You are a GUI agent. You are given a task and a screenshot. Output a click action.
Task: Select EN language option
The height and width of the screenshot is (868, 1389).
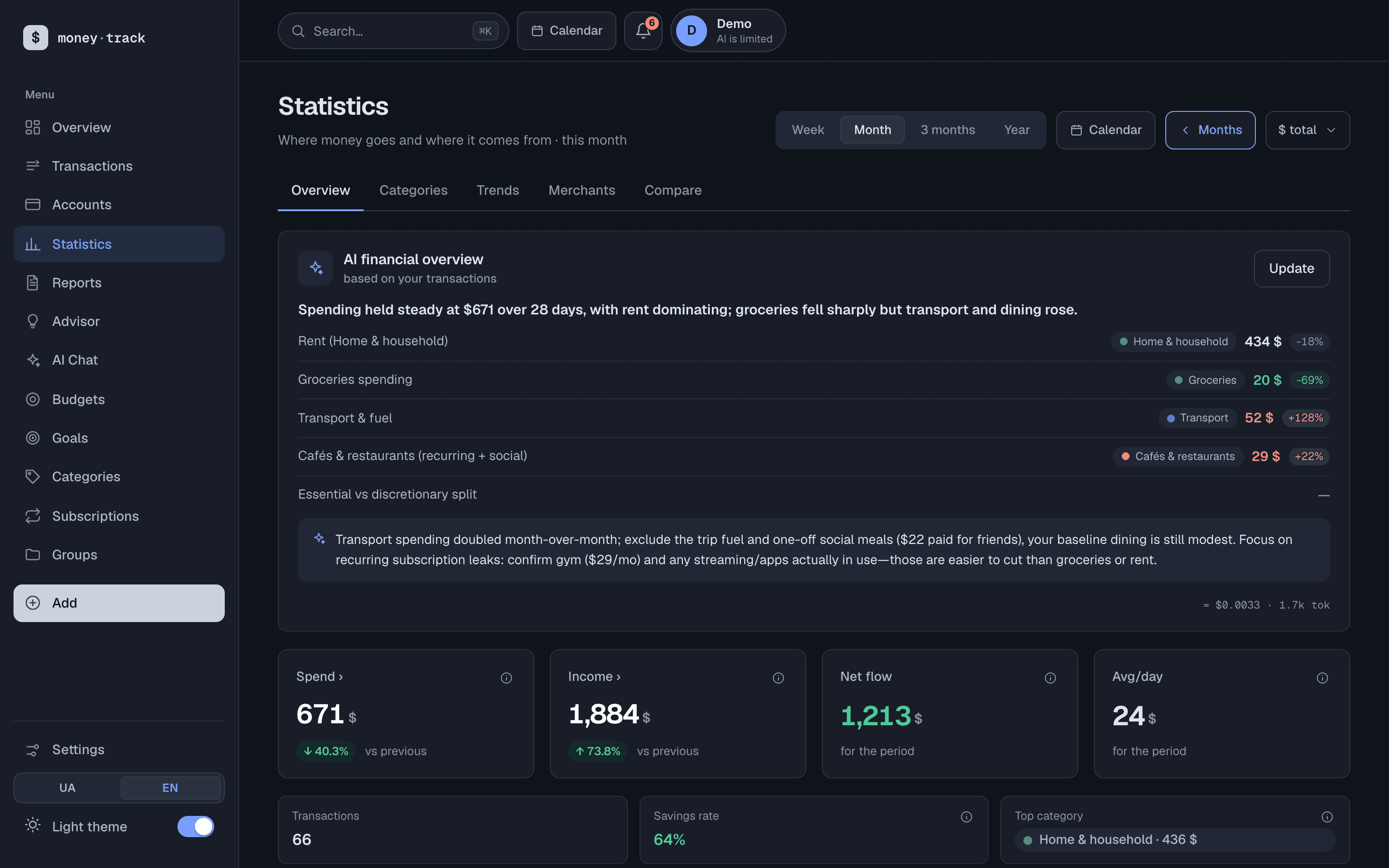pyautogui.click(x=170, y=787)
